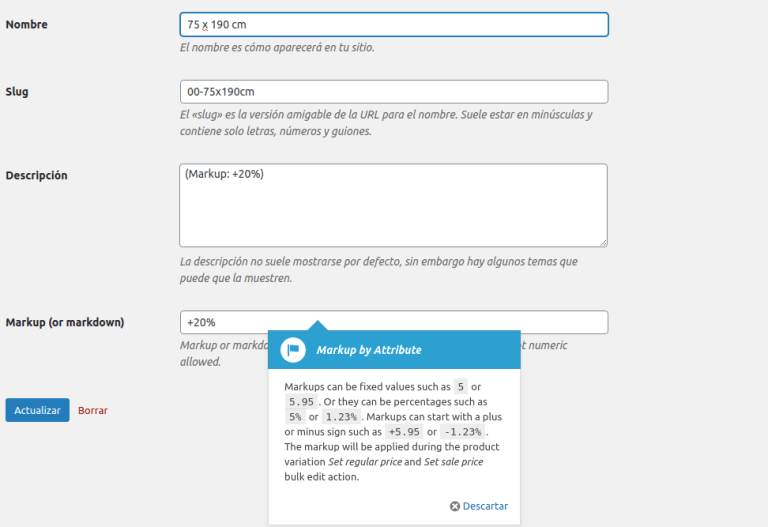
Task: Click the +5.95 code example
Action: [x=405, y=431]
